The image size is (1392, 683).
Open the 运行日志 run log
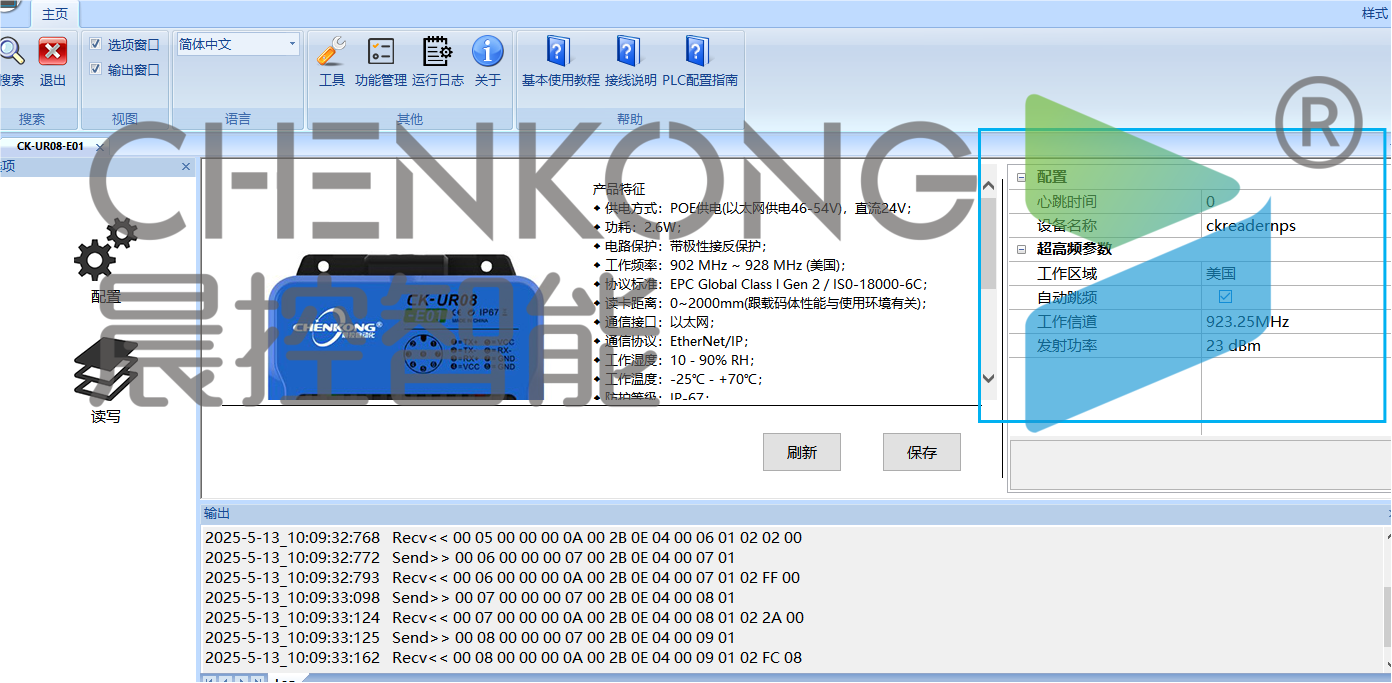click(x=437, y=51)
